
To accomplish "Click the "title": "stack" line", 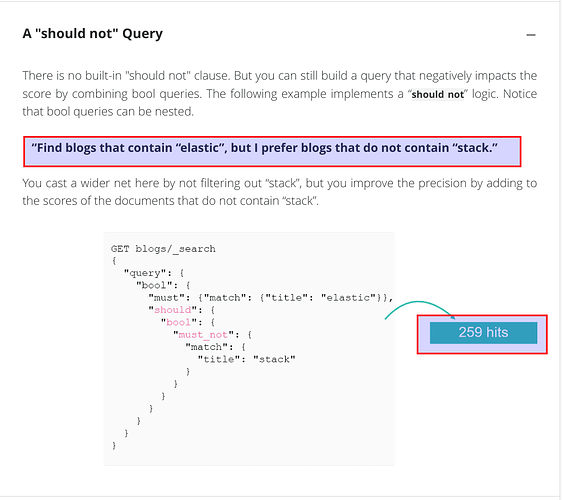I will pos(247,359).
